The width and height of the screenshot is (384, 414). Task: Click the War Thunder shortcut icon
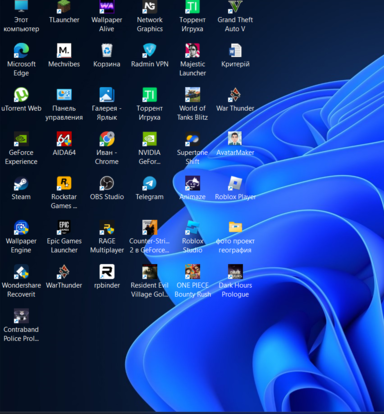click(235, 95)
